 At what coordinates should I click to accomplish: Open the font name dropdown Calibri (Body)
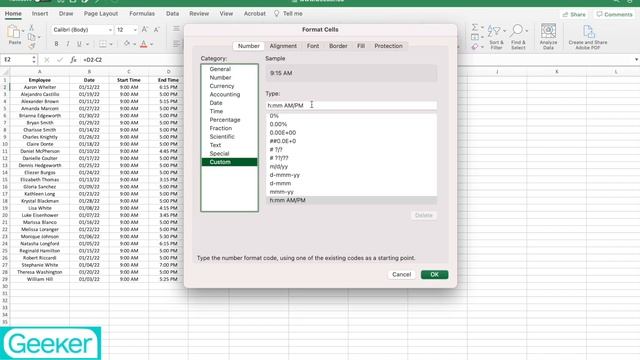click(110, 30)
